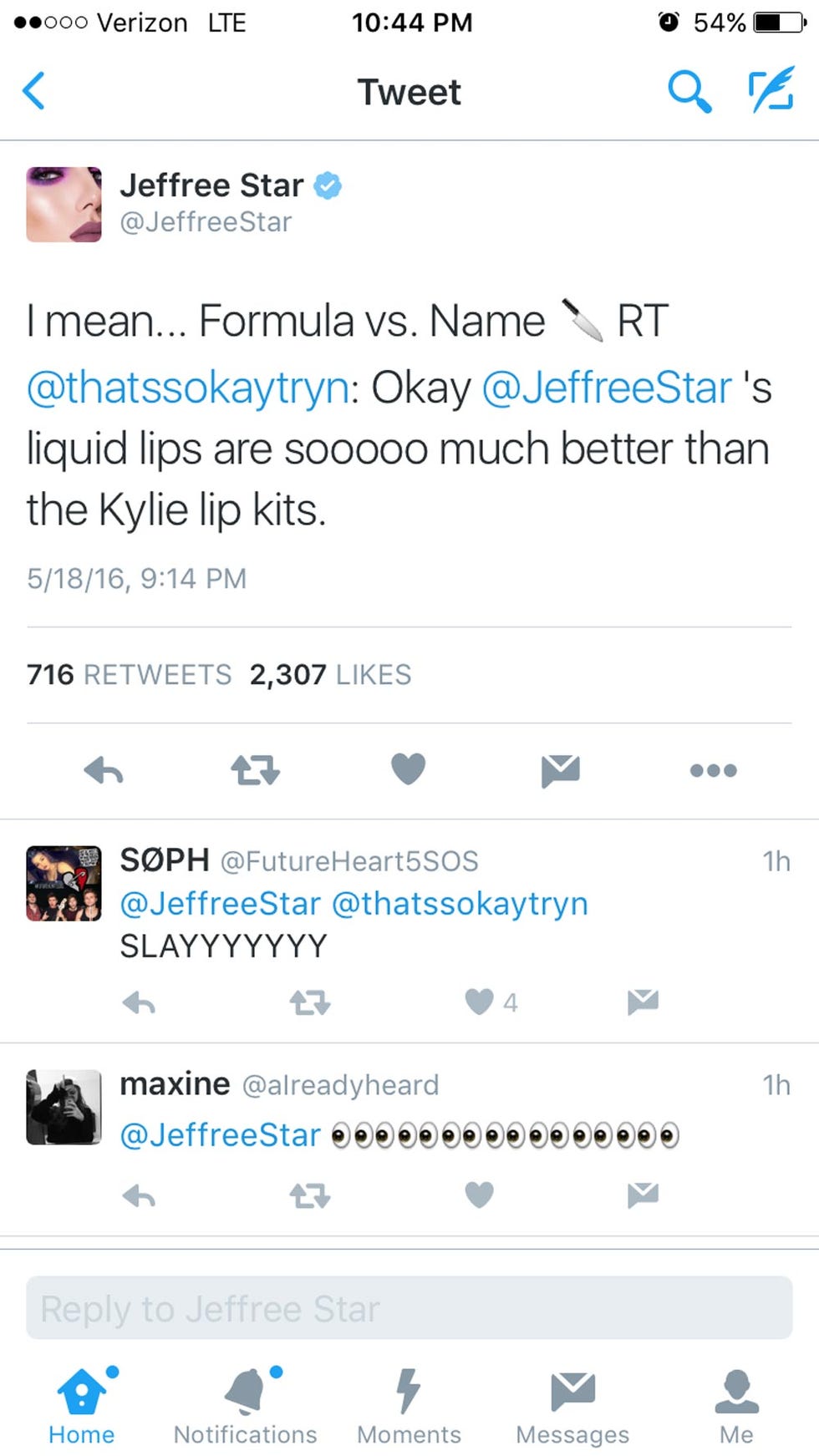The height and width of the screenshot is (1456, 819).
Task: Toggle like heart on main tweet
Action: [409, 769]
